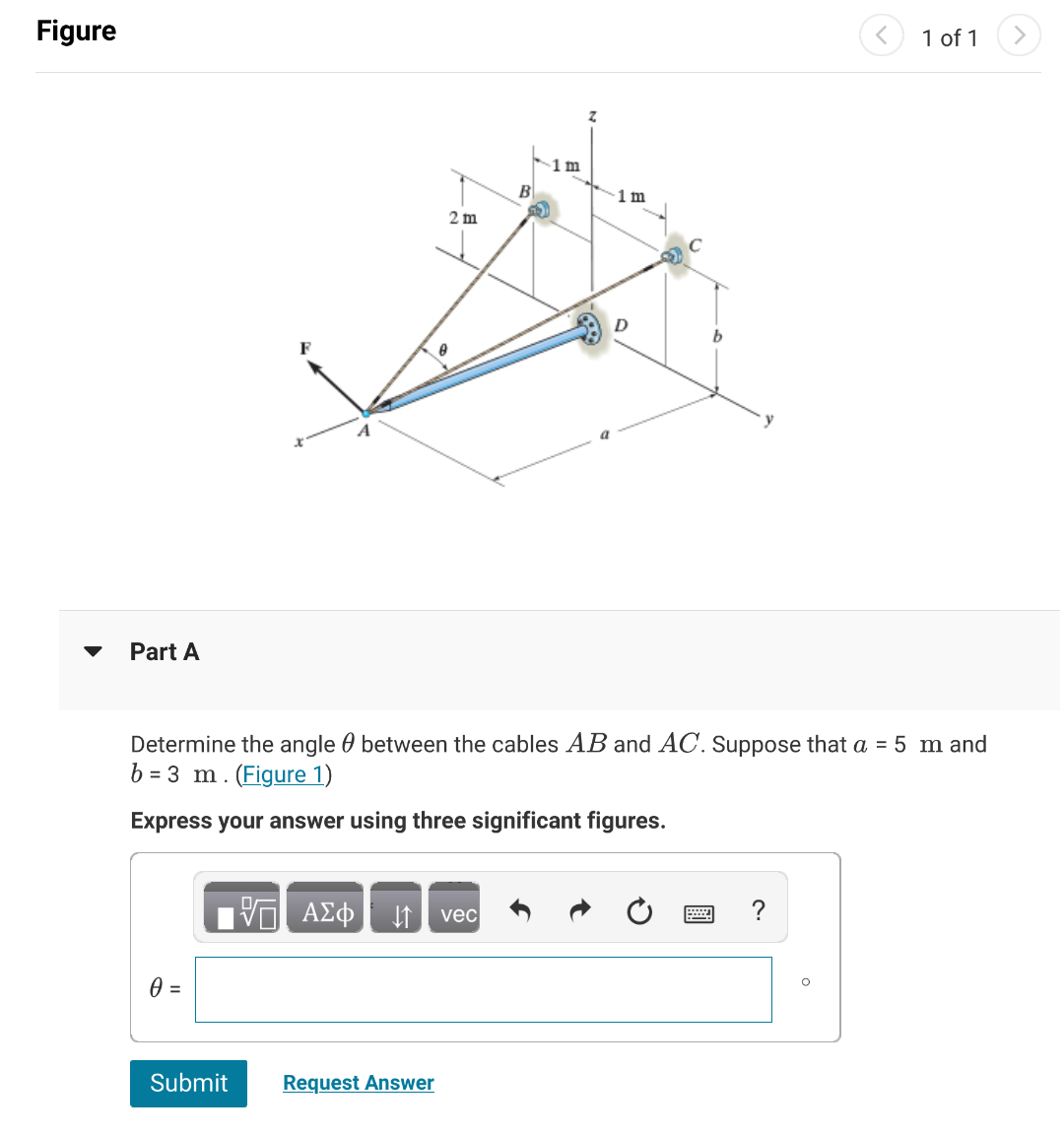Collapse the Part A section
This screenshot has width=1064, height=1136.
[x=93, y=650]
